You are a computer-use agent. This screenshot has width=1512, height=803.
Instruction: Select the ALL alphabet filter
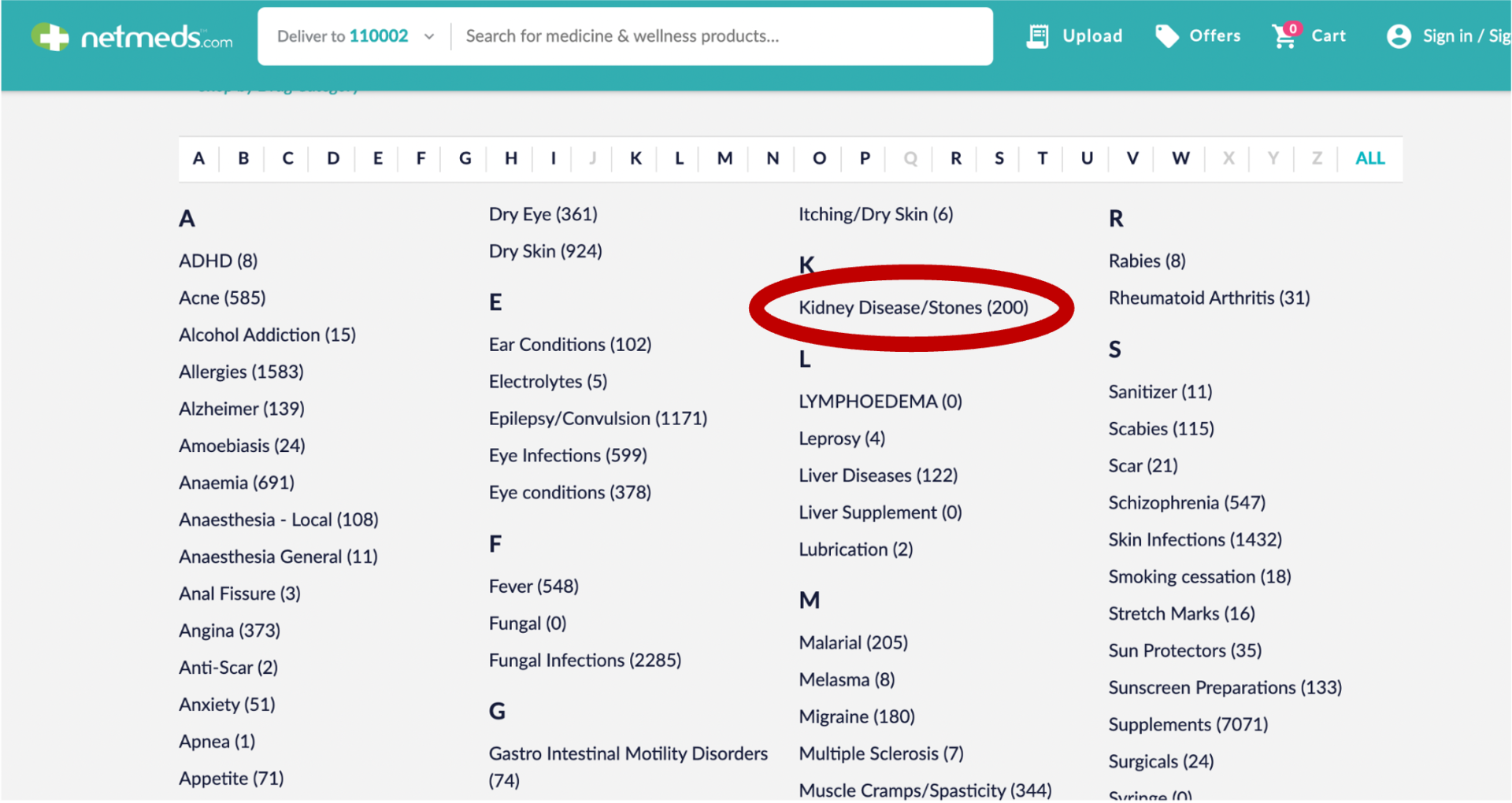point(1369,158)
